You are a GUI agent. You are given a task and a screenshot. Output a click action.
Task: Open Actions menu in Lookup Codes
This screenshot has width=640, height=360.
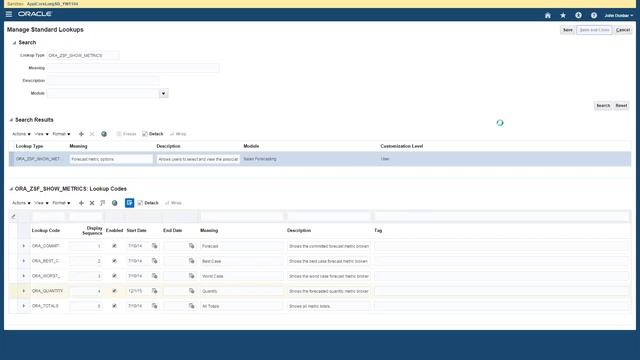(x=21, y=203)
